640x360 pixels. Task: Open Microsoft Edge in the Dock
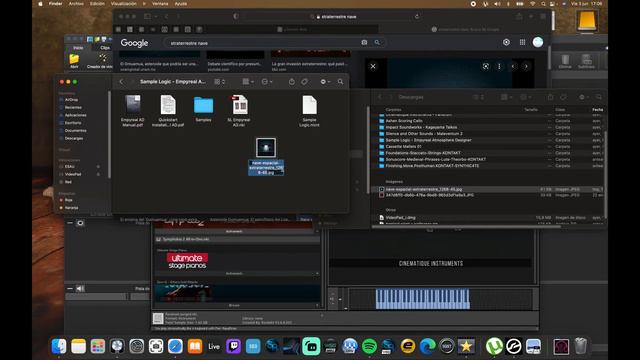(427, 346)
